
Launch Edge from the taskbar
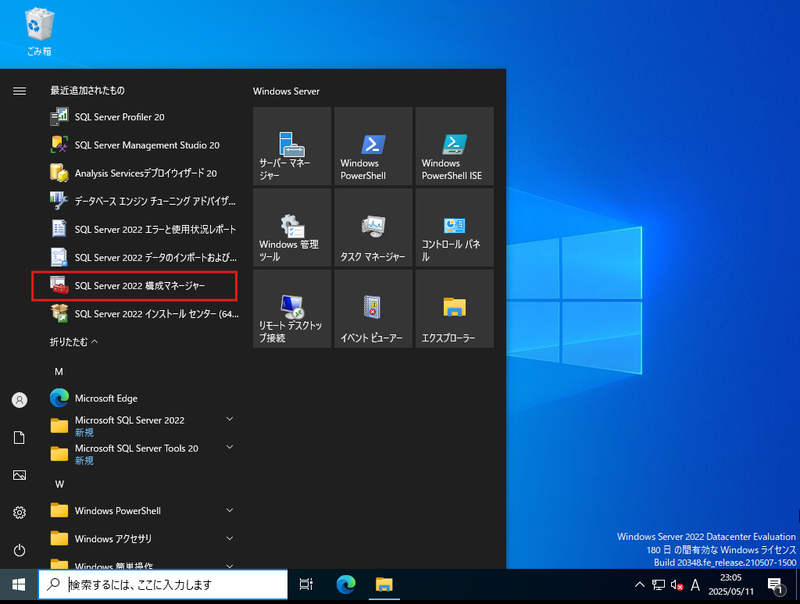click(345, 585)
